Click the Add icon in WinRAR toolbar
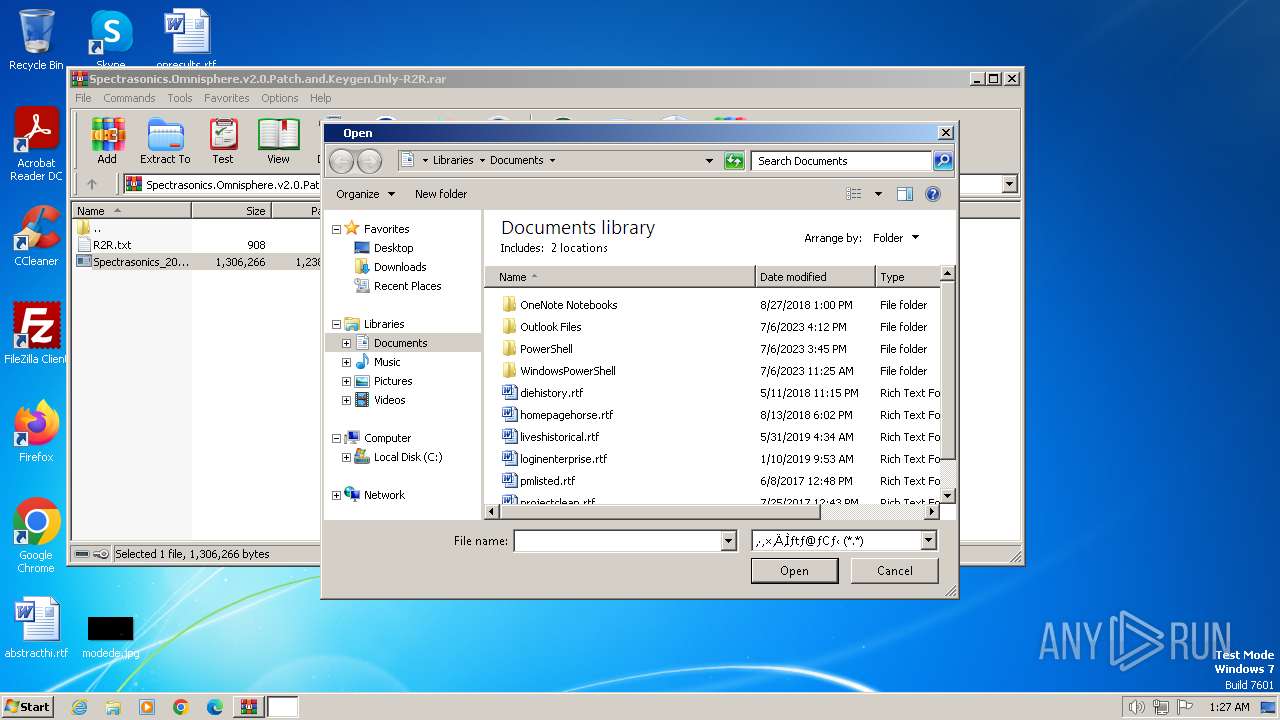The height and width of the screenshot is (720, 1280). (x=107, y=141)
